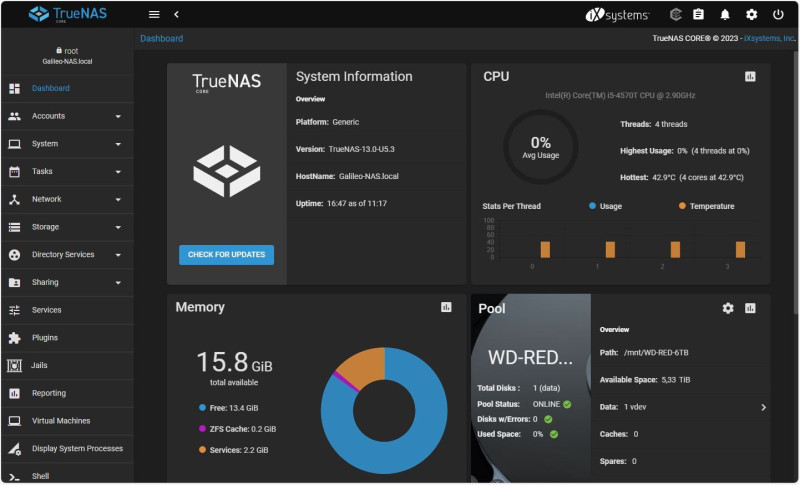Click the Memory donut chart

384,411
